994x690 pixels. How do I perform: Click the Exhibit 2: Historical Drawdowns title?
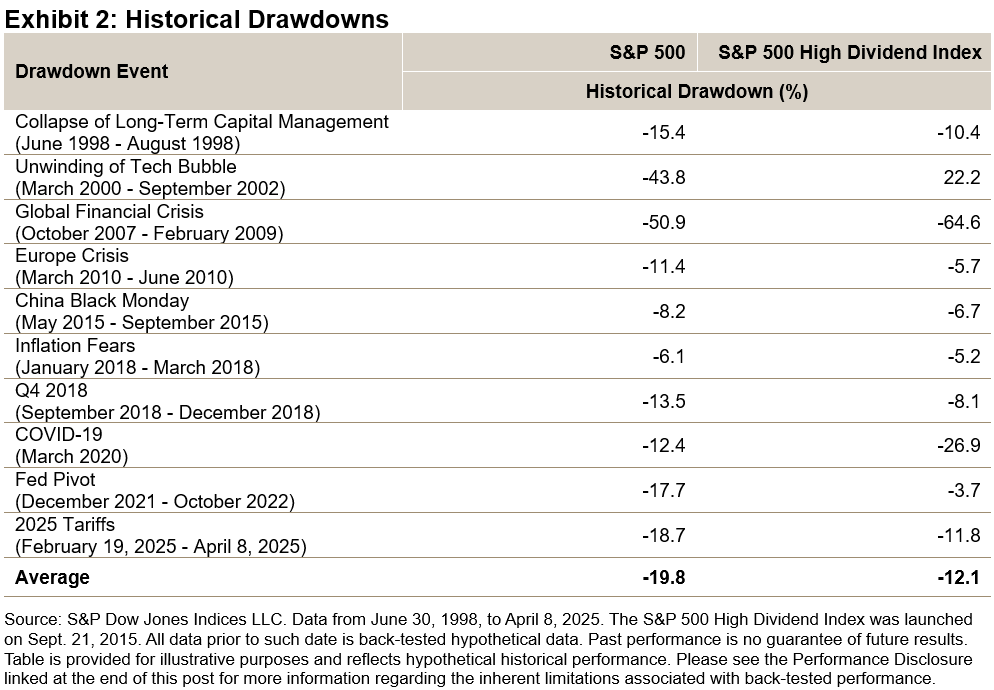(x=197, y=18)
